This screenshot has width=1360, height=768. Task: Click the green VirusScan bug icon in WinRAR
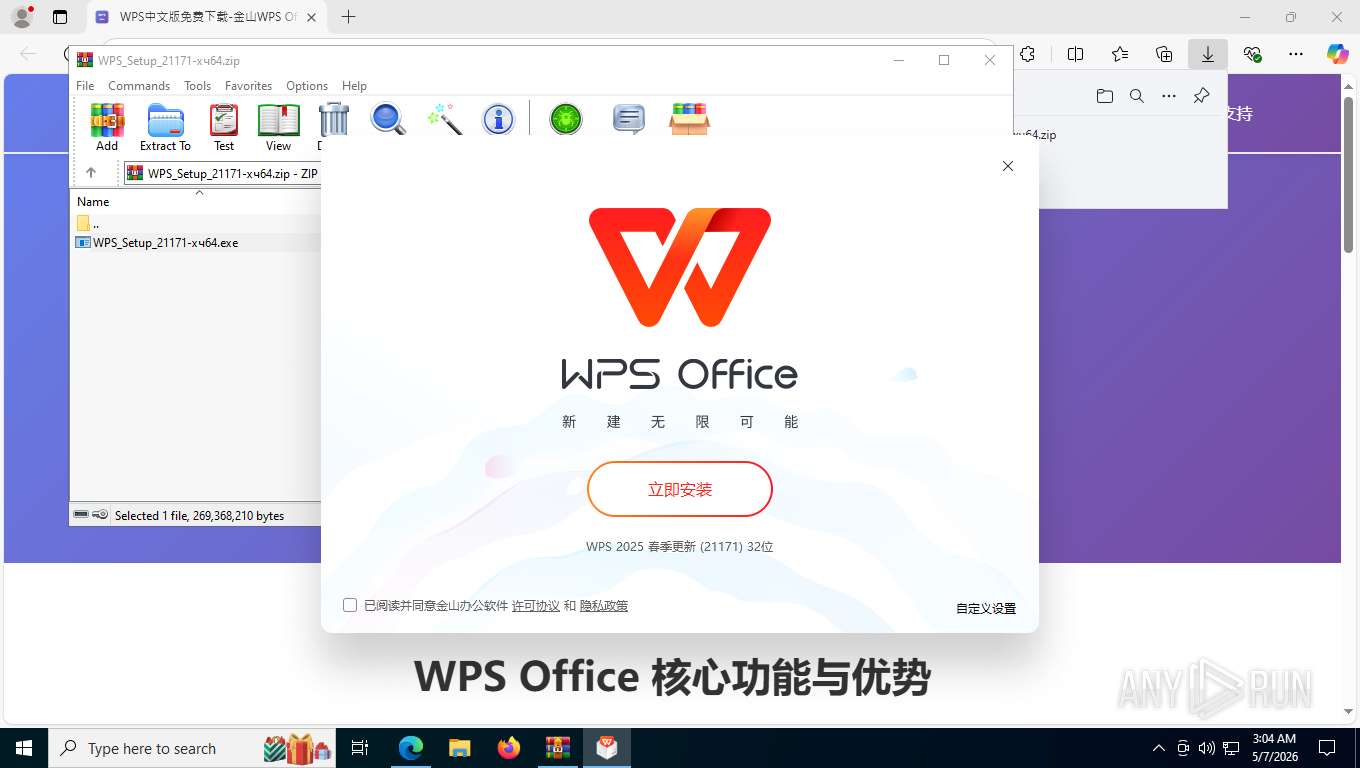click(566, 119)
